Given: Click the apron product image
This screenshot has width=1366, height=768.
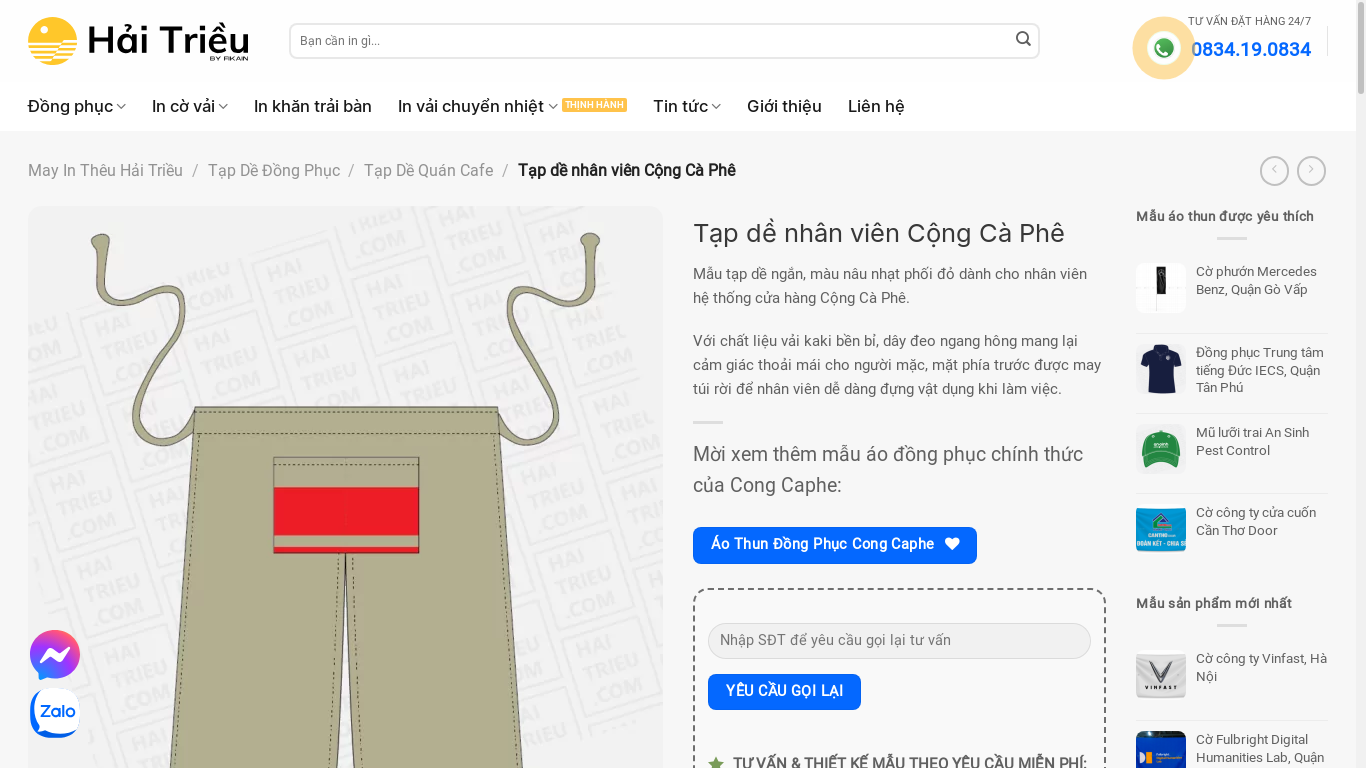Looking at the screenshot, I should point(345,487).
